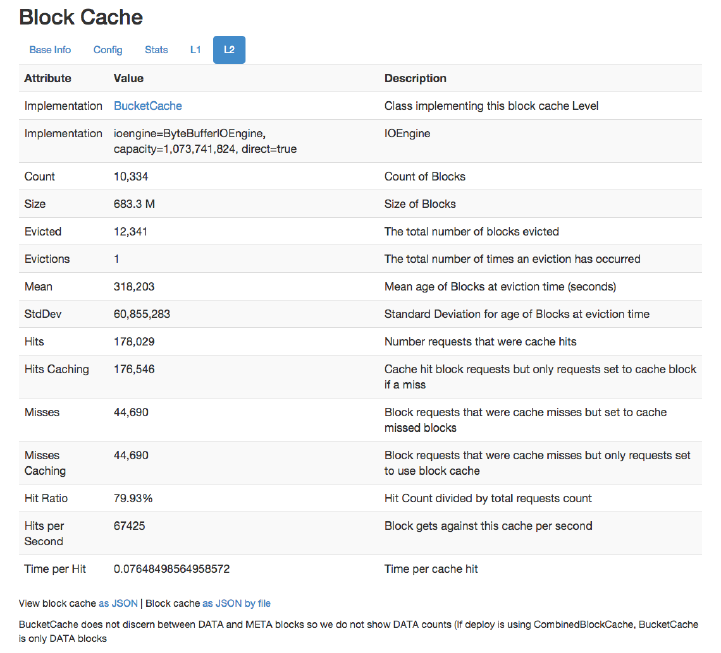This screenshot has height=653, width=721.
Task: Open the Base Info tab
Action: coord(50,49)
